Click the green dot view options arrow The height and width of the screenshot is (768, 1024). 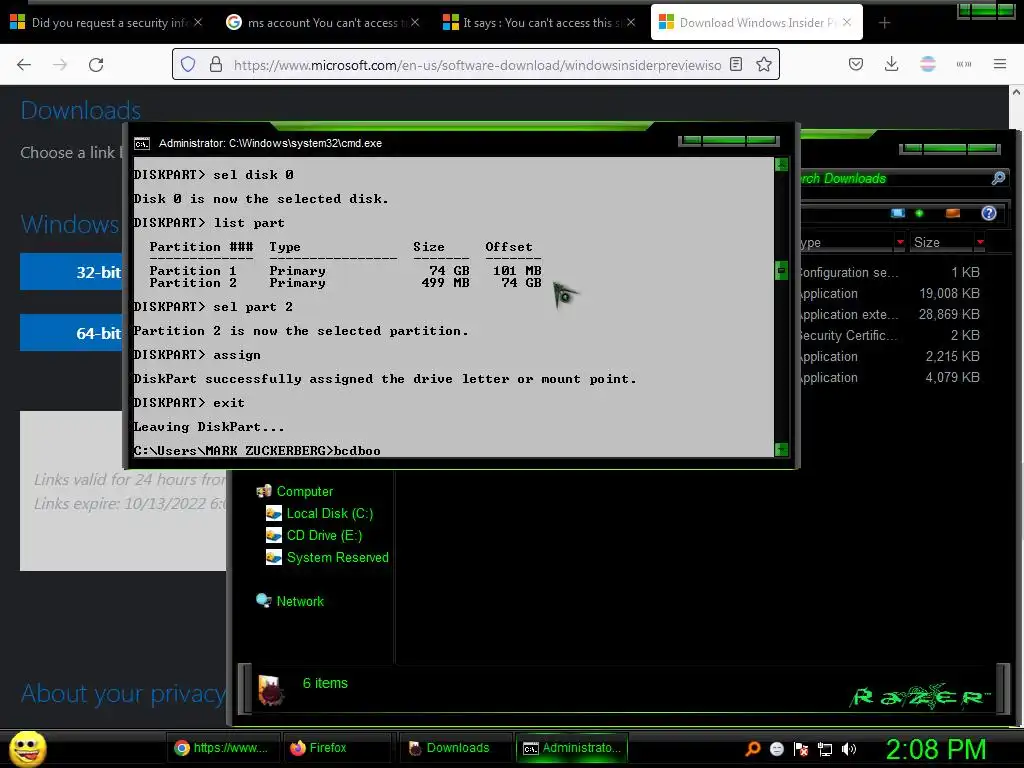[919, 213]
